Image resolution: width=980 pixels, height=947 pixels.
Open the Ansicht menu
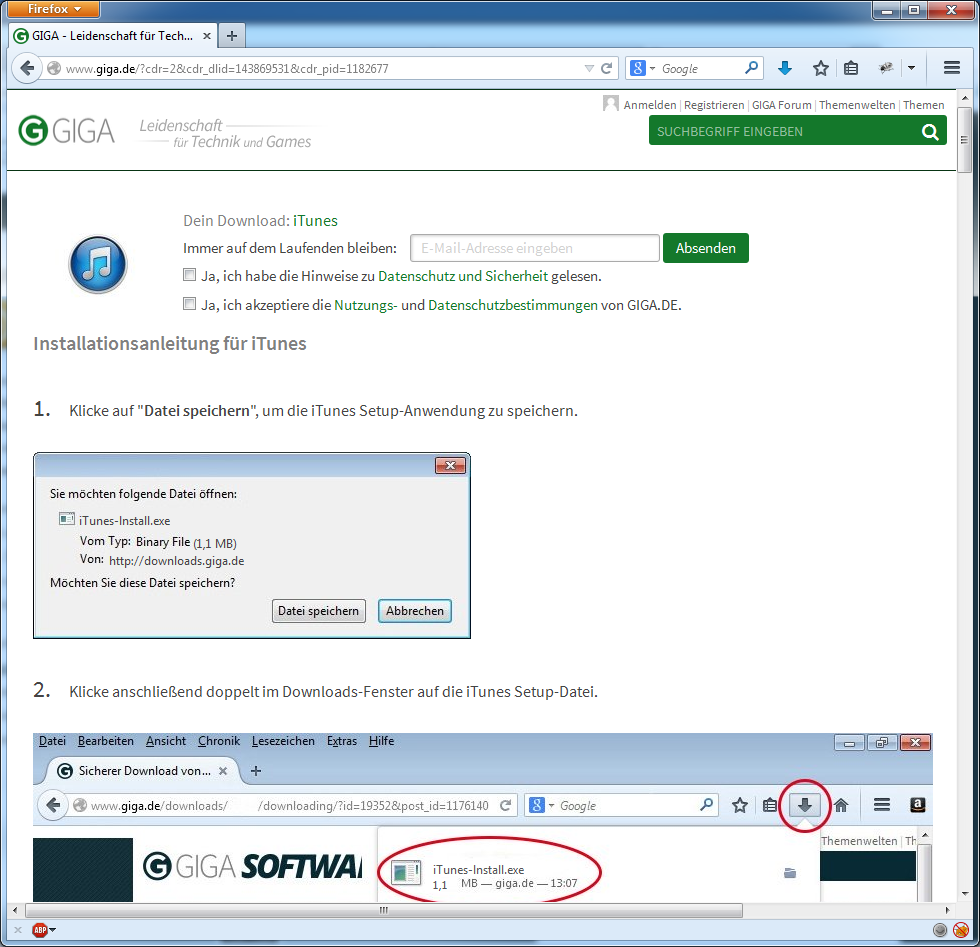[166, 741]
